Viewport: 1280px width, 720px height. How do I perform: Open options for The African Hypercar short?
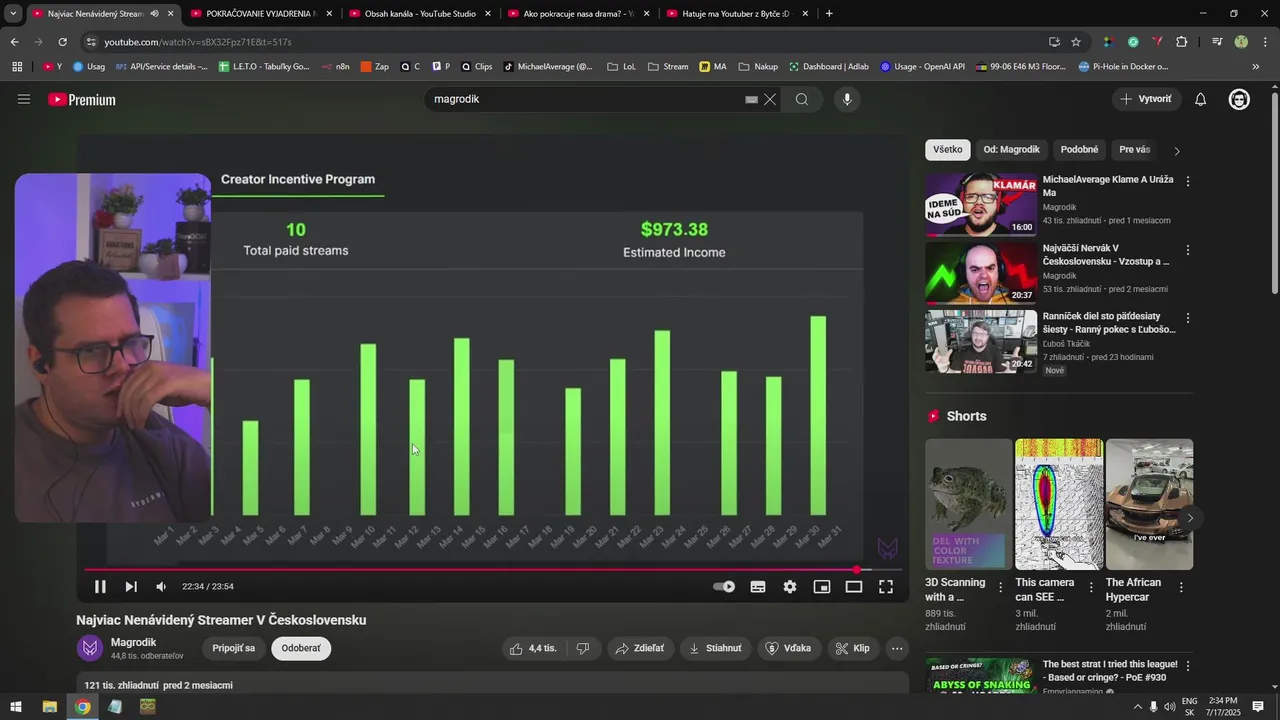(x=1181, y=588)
